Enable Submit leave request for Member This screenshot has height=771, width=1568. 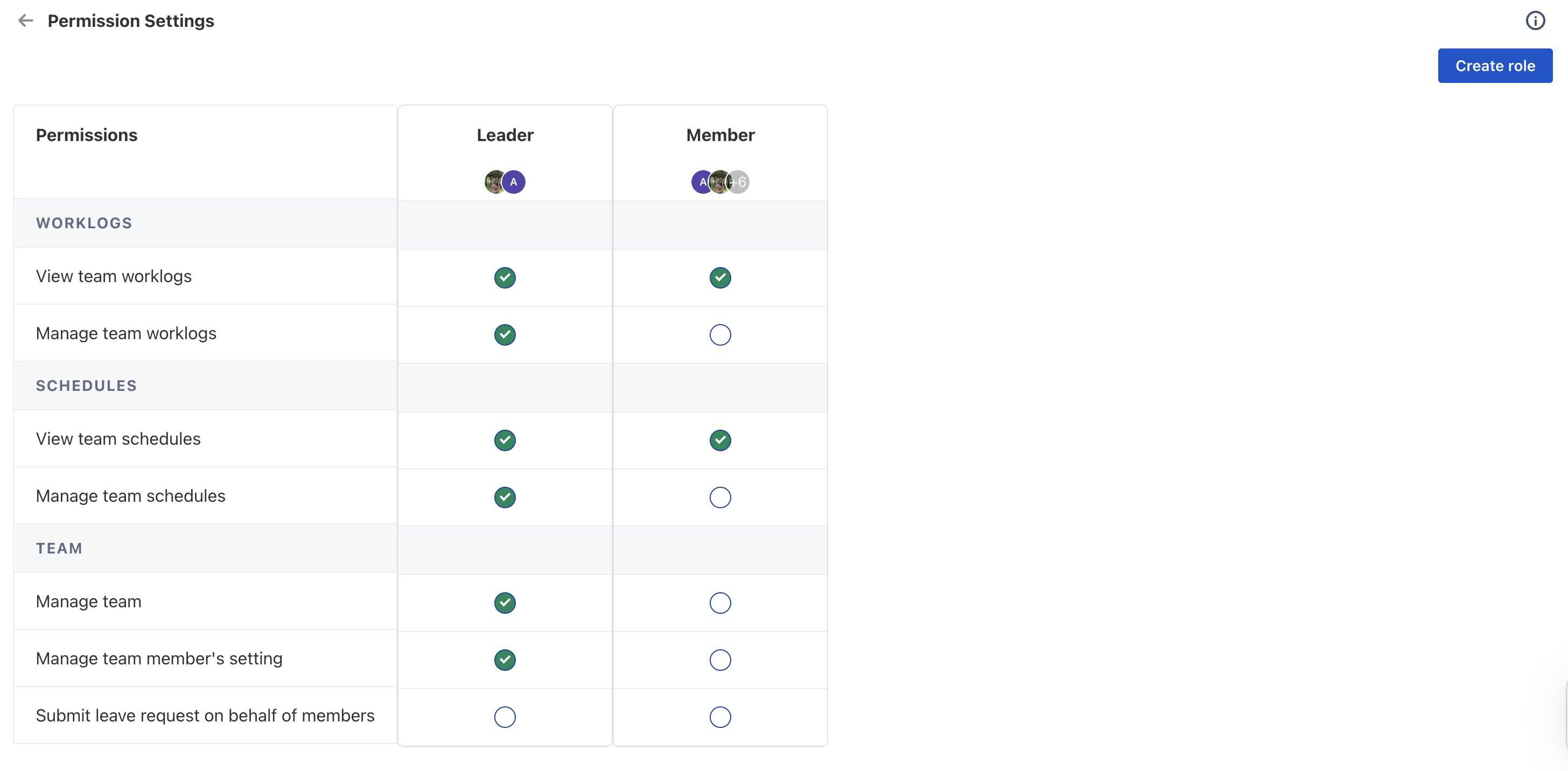(x=720, y=717)
